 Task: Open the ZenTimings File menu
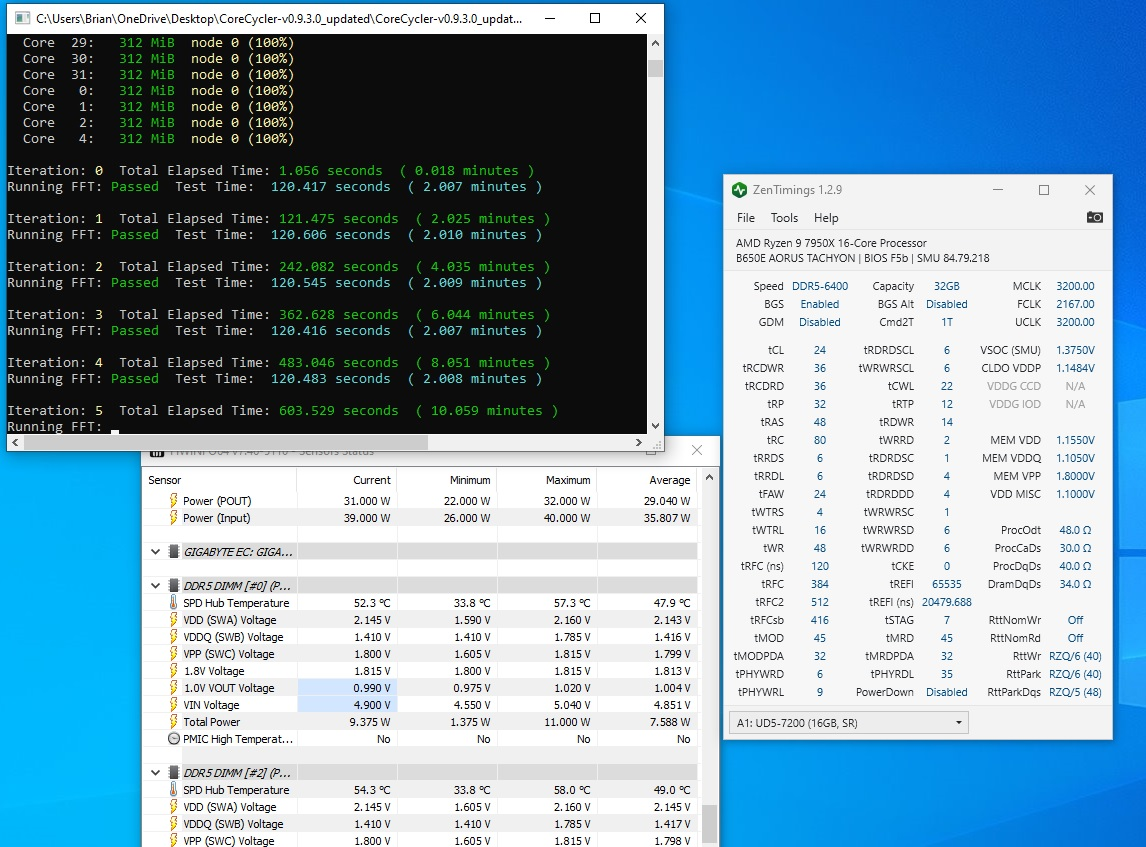pos(745,218)
